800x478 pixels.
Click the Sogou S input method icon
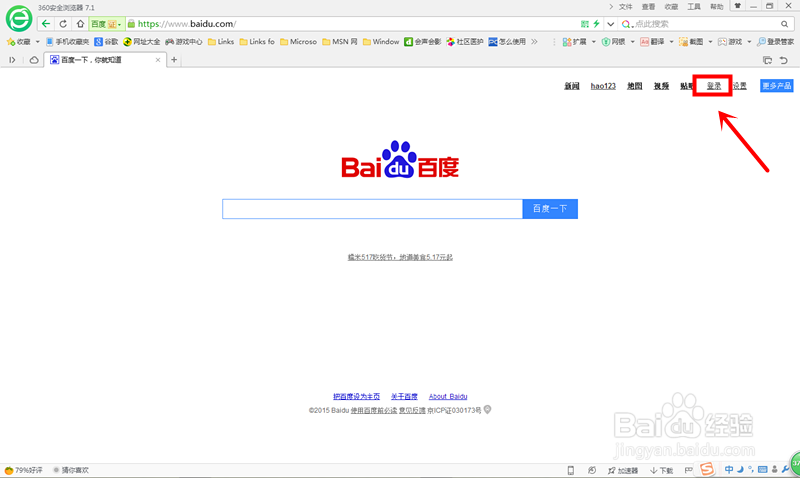pyautogui.click(x=707, y=469)
